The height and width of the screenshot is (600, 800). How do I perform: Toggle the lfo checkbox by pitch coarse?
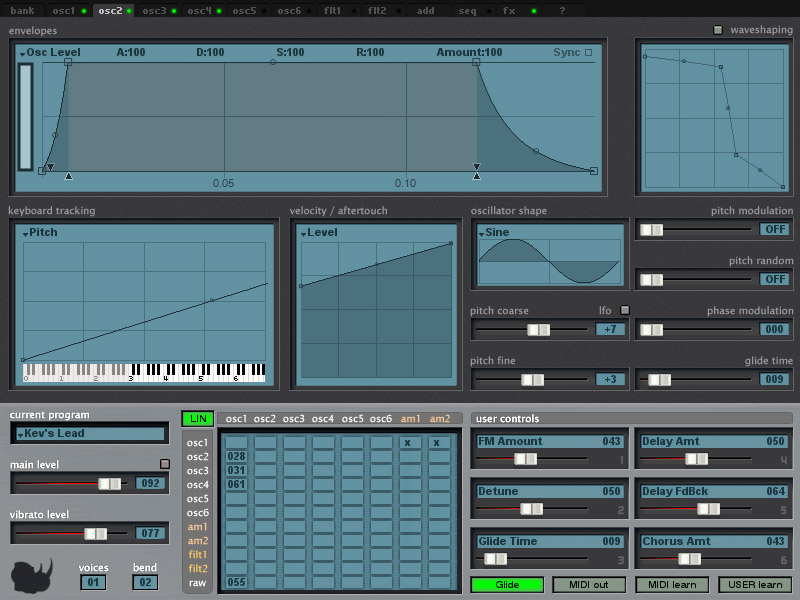pyautogui.click(x=624, y=310)
